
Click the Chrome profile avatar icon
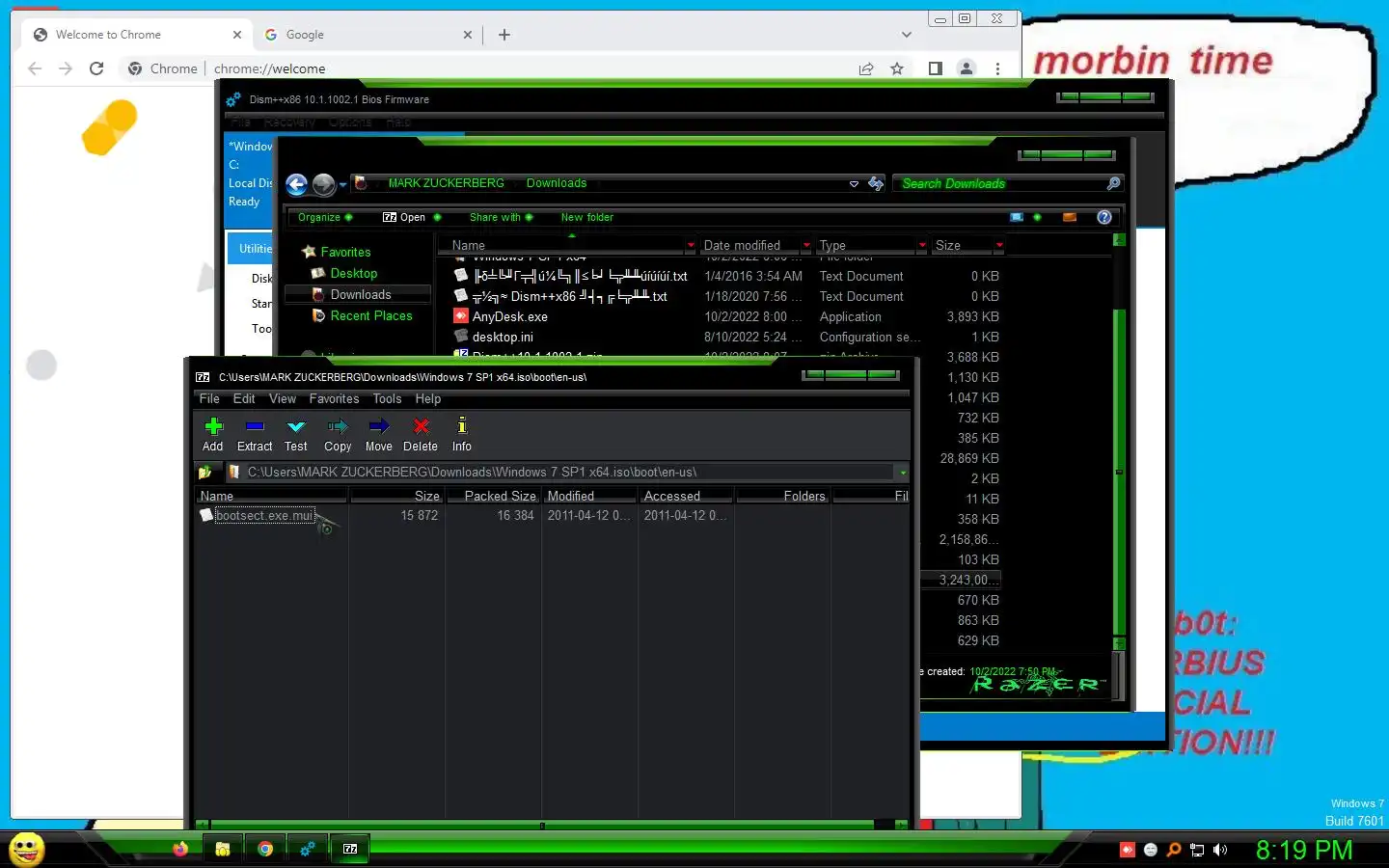[966, 68]
